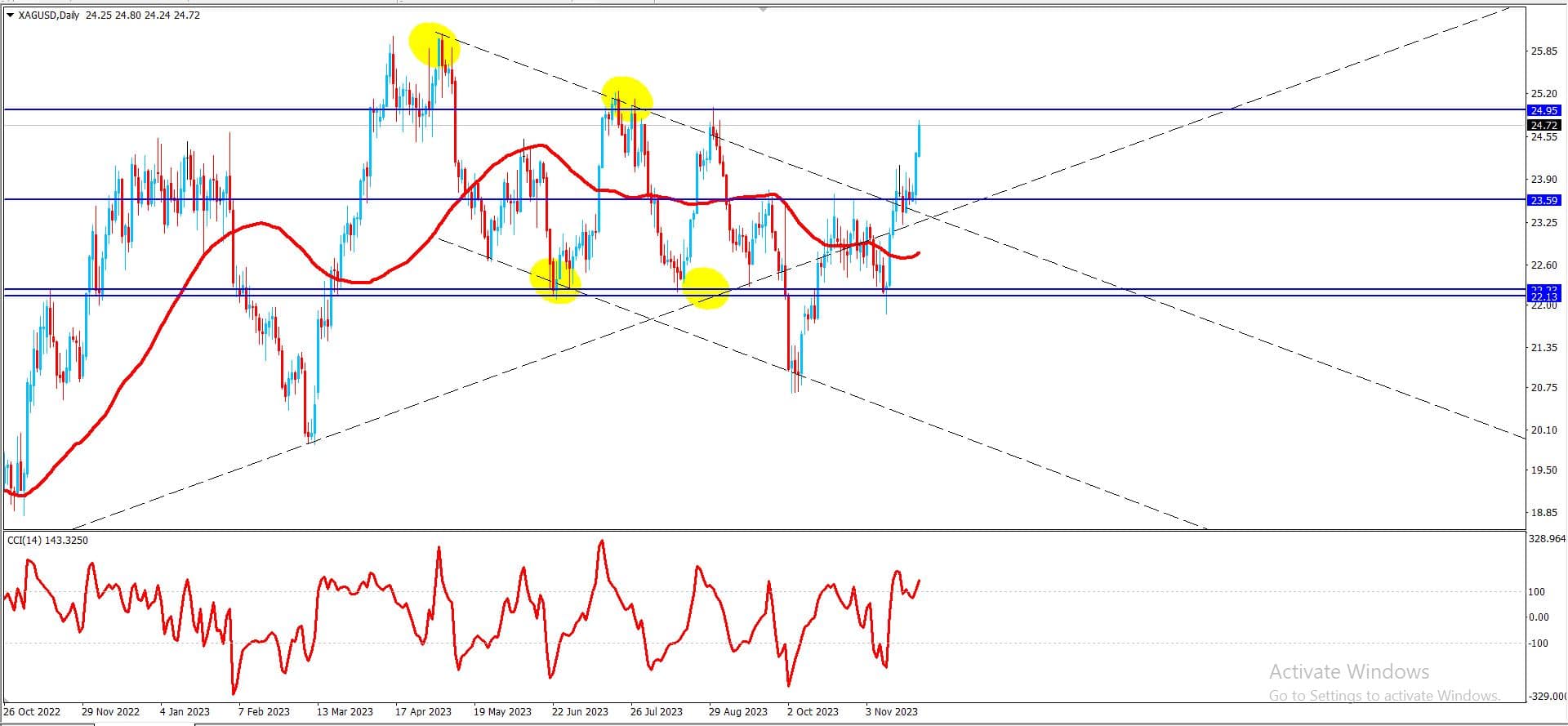Select the yellow ellipse at the August 2023 low

point(706,288)
